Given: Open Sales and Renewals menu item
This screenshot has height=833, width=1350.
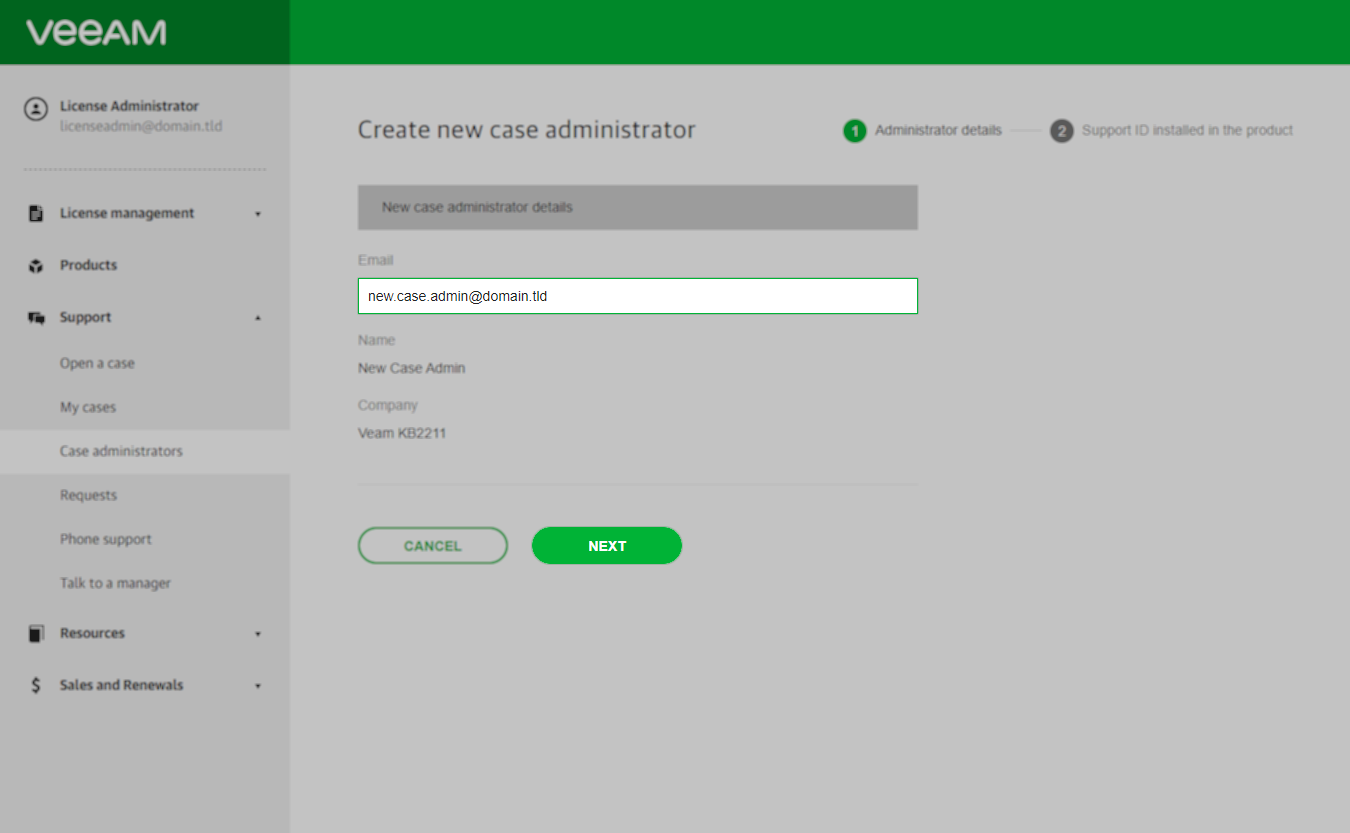Looking at the screenshot, I should click(121, 685).
